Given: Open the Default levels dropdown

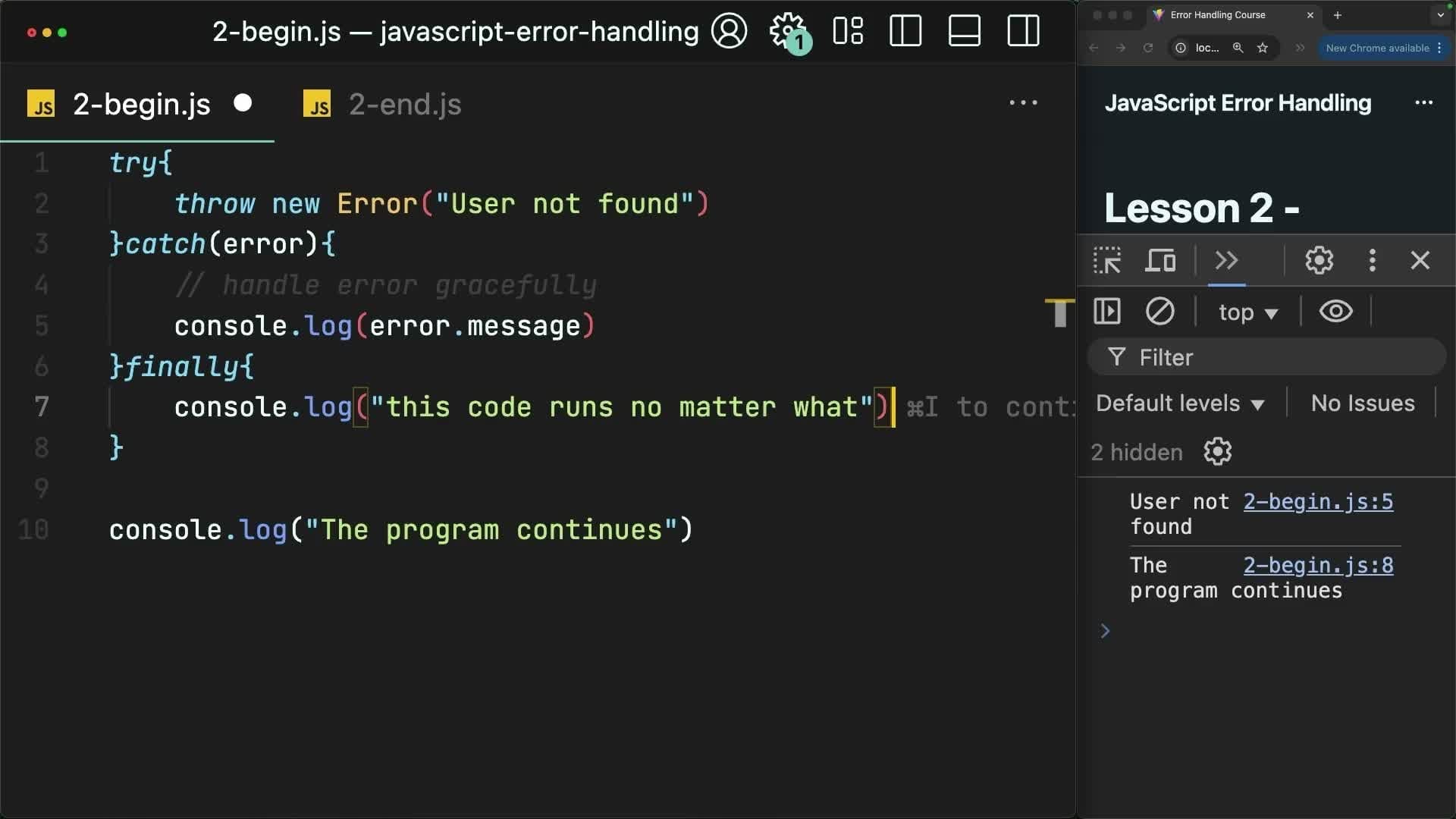Looking at the screenshot, I should 1180,403.
